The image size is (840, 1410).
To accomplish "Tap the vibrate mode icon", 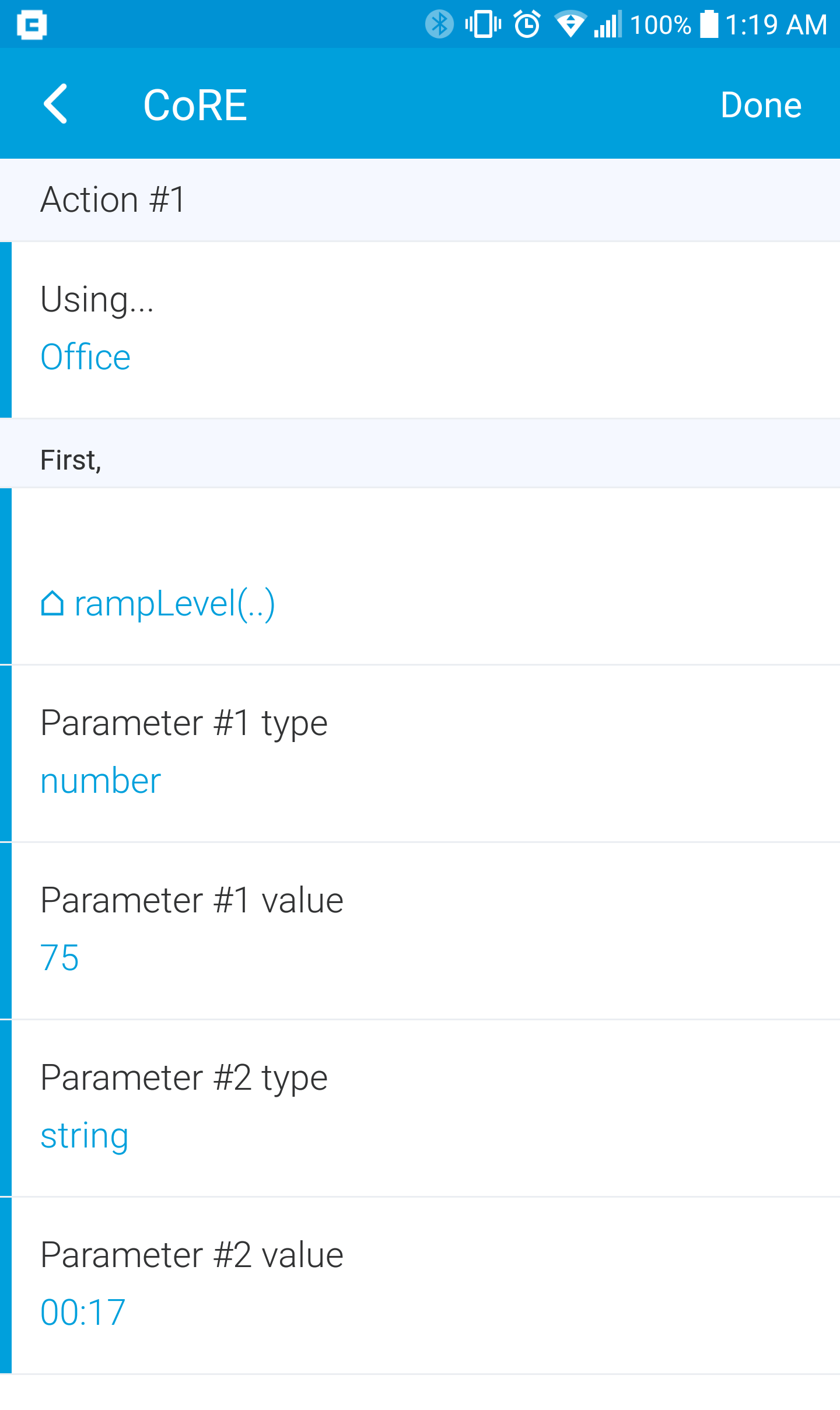I will 483,25.
